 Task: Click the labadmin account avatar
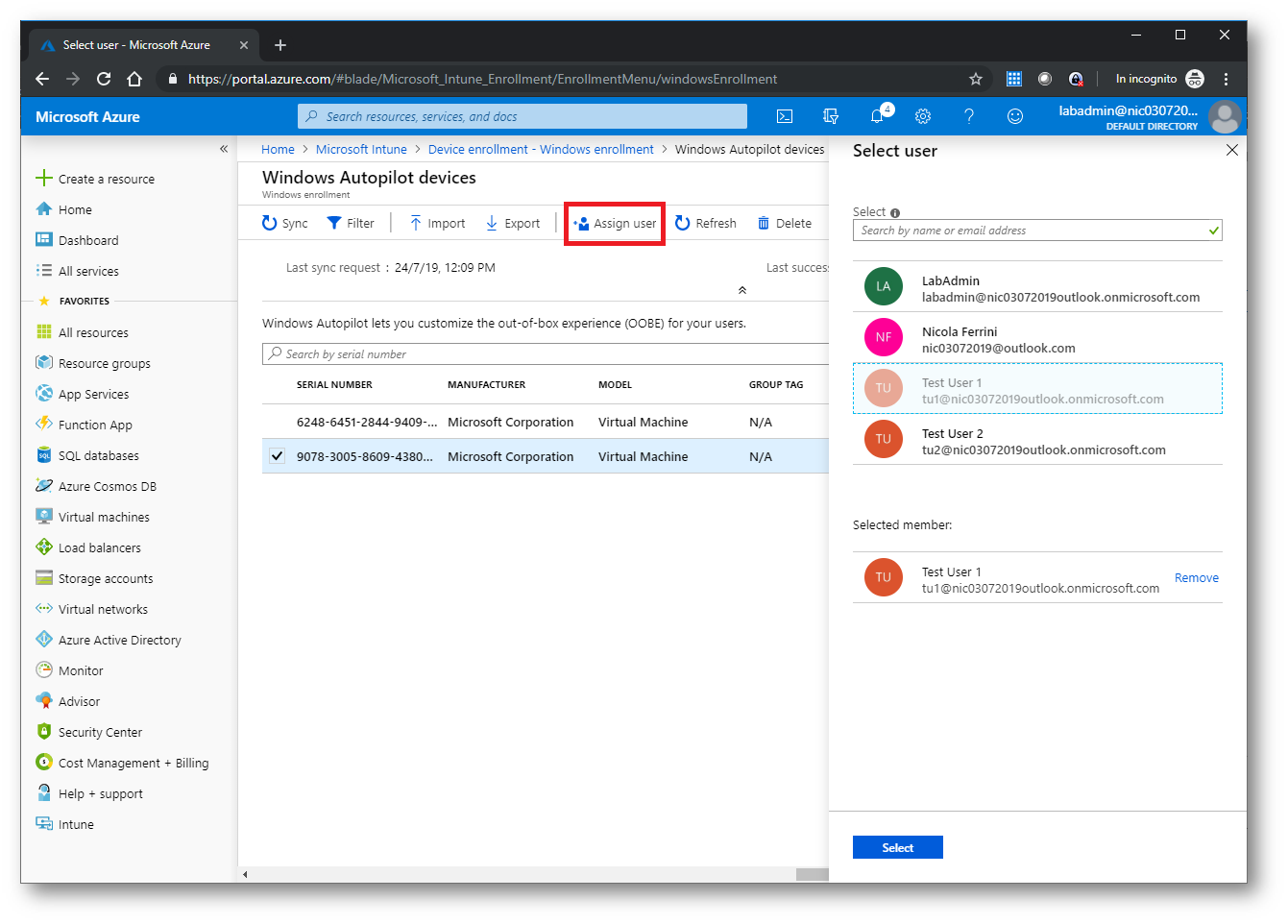click(1225, 117)
